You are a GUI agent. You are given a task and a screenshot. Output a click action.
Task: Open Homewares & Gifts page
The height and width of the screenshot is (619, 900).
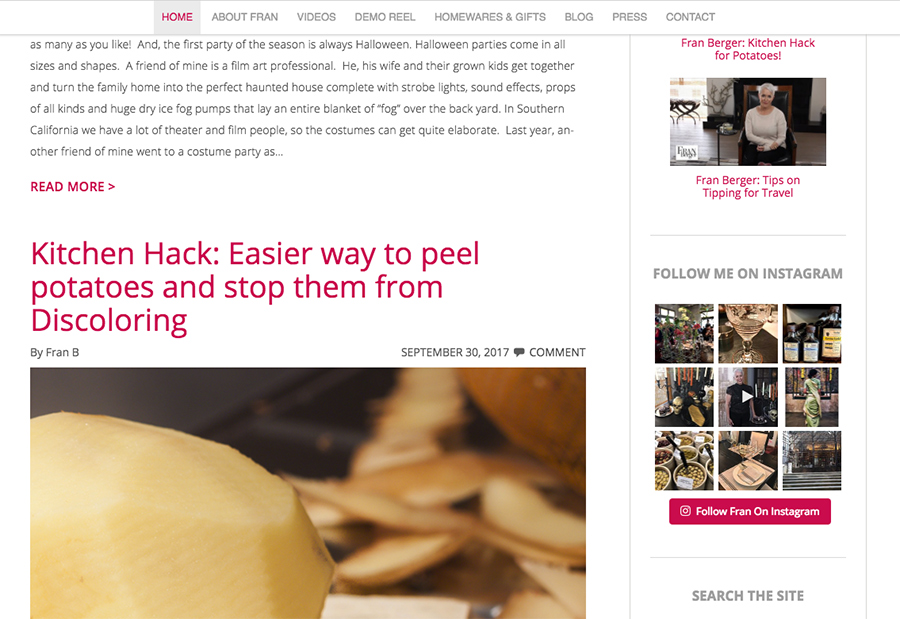coord(490,17)
